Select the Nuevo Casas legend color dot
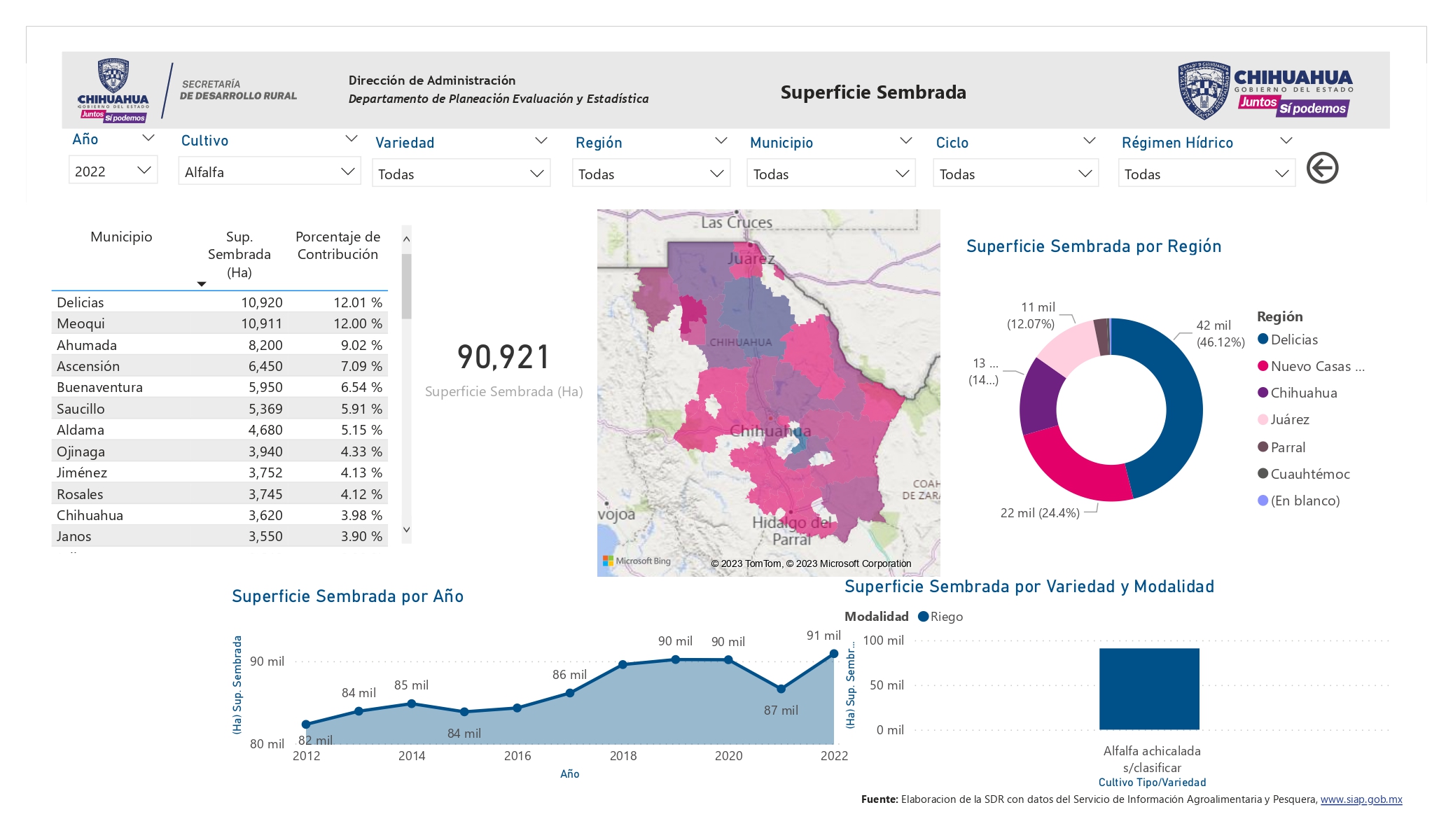 click(1263, 365)
